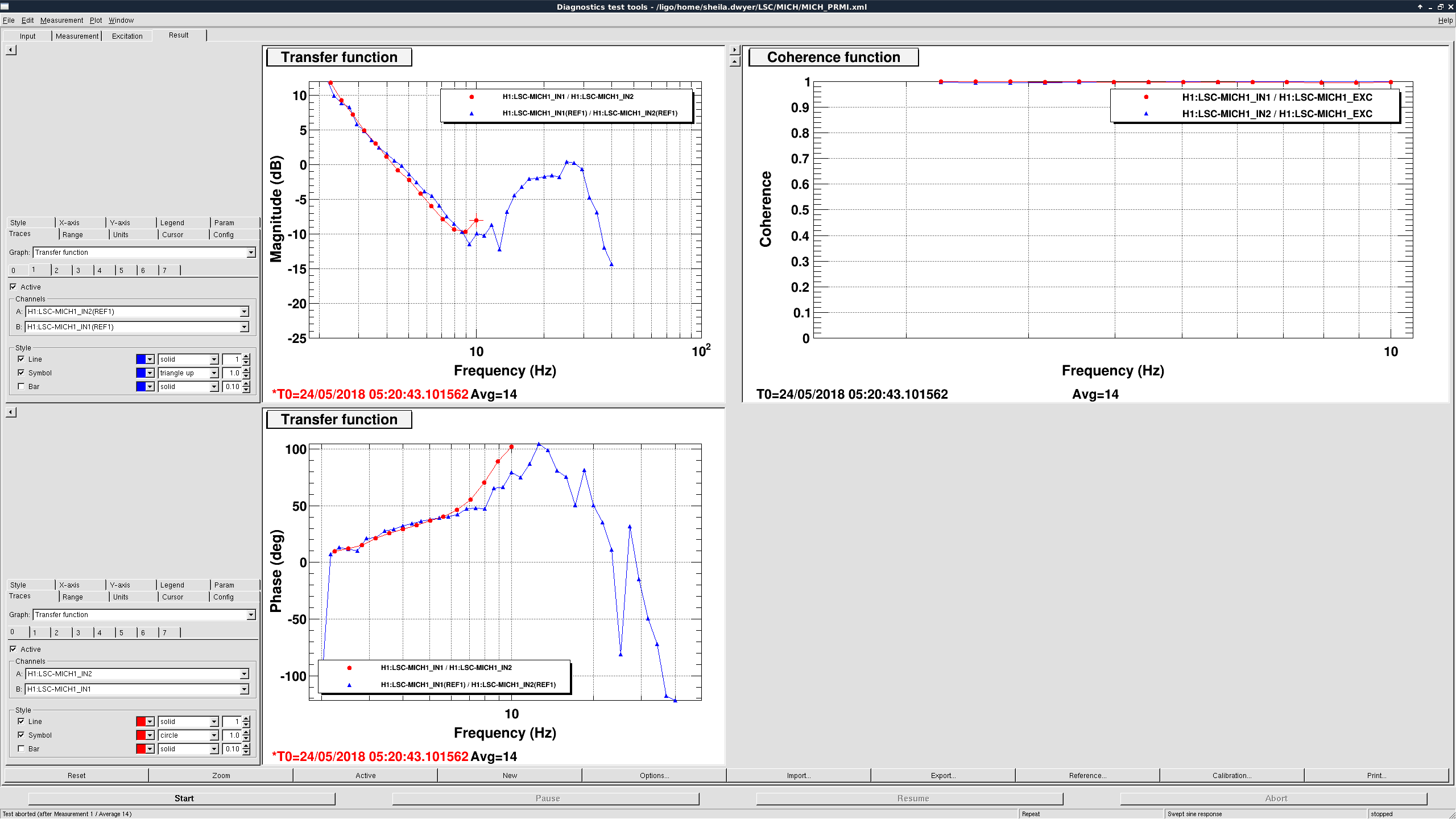This screenshot has height=819, width=1456.
Task: Expand the upper Graph type dropdown
Action: coord(251,253)
